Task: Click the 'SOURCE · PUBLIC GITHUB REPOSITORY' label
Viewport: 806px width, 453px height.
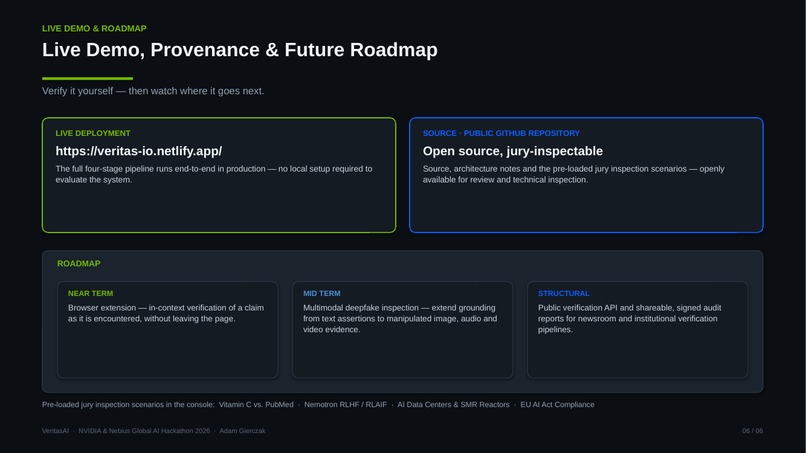Action: tap(501, 133)
